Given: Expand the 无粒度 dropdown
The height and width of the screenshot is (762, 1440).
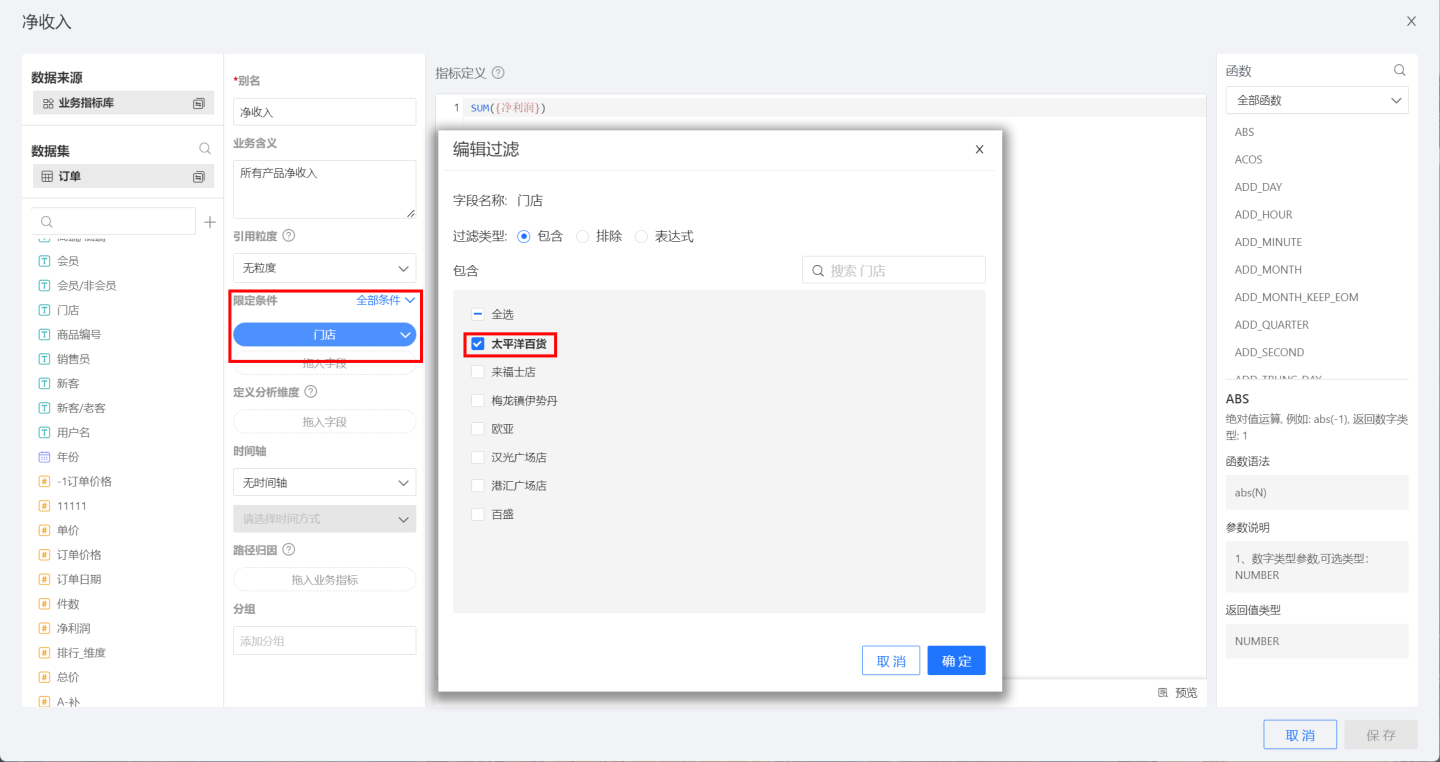Looking at the screenshot, I should (x=324, y=269).
